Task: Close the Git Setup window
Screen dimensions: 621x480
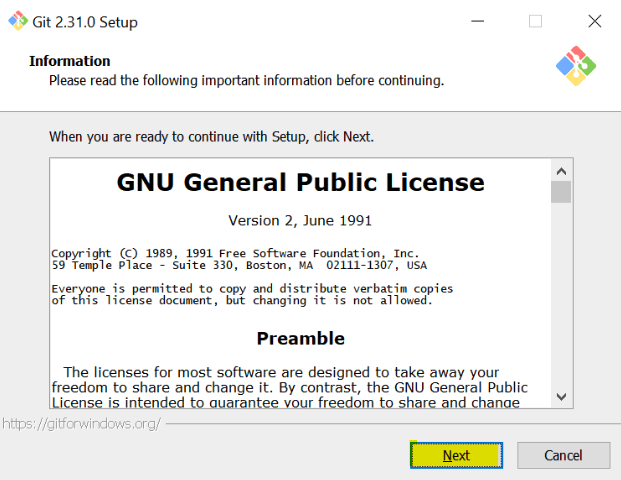Action: [x=594, y=21]
